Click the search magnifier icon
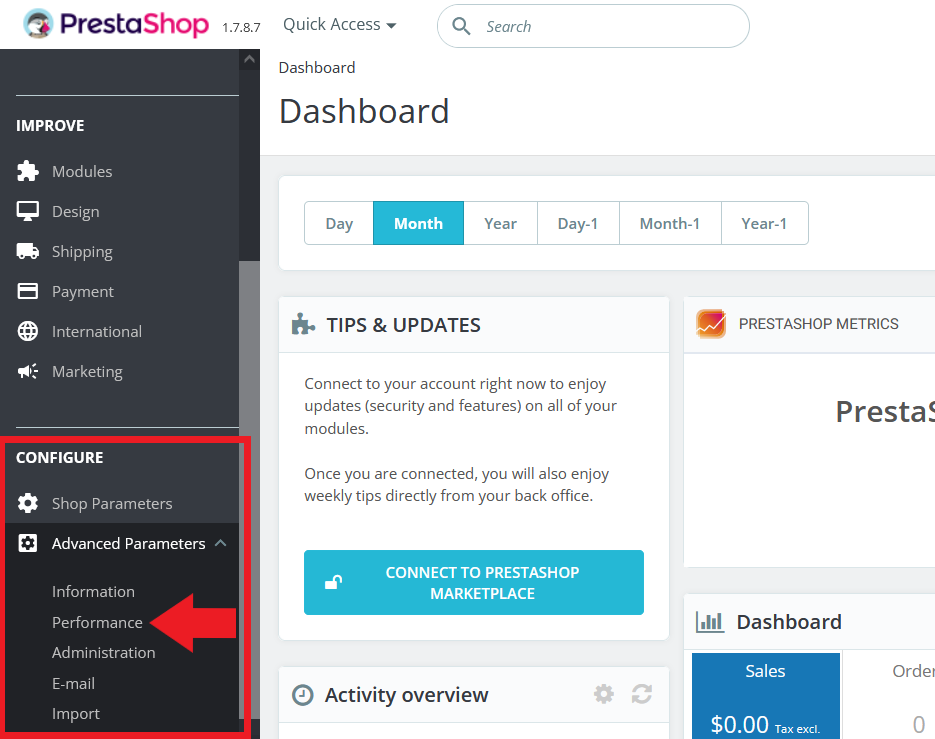Image resolution: width=935 pixels, height=739 pixels. tap(461, 26)
